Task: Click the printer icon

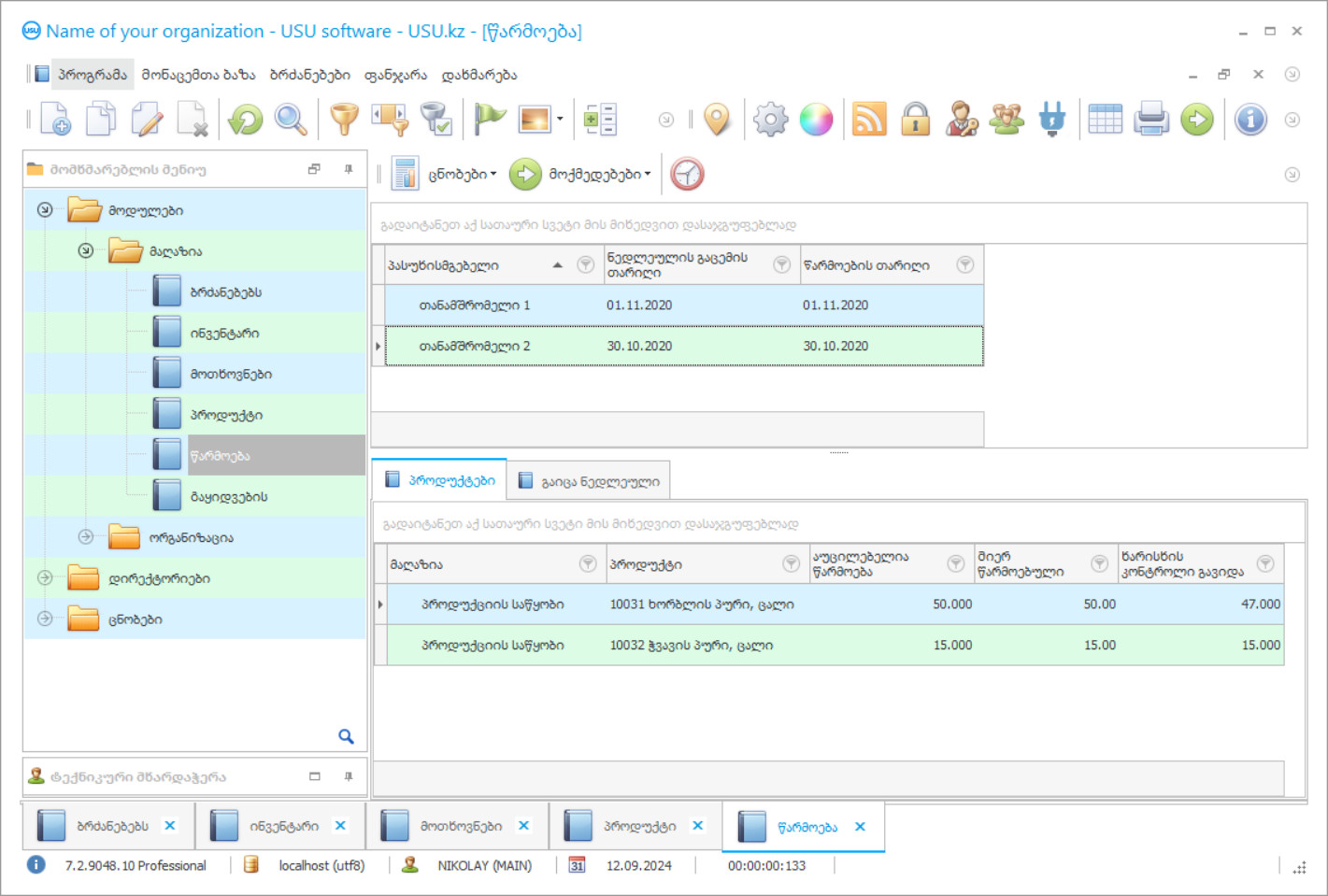Action: pyautogui.click(x=1151, y=120)
